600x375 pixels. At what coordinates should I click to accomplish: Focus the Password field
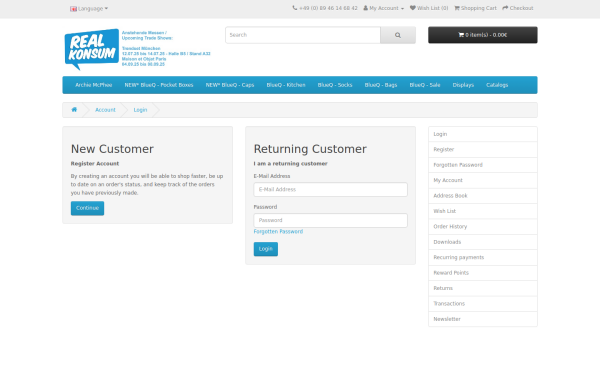coord(331,220)
